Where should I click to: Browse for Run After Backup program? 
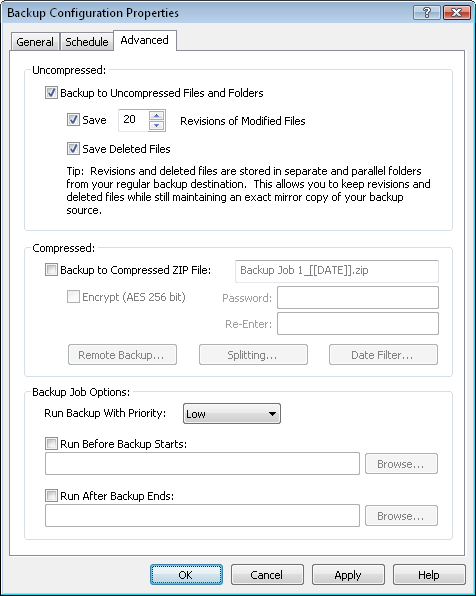[x=401, y=516]
